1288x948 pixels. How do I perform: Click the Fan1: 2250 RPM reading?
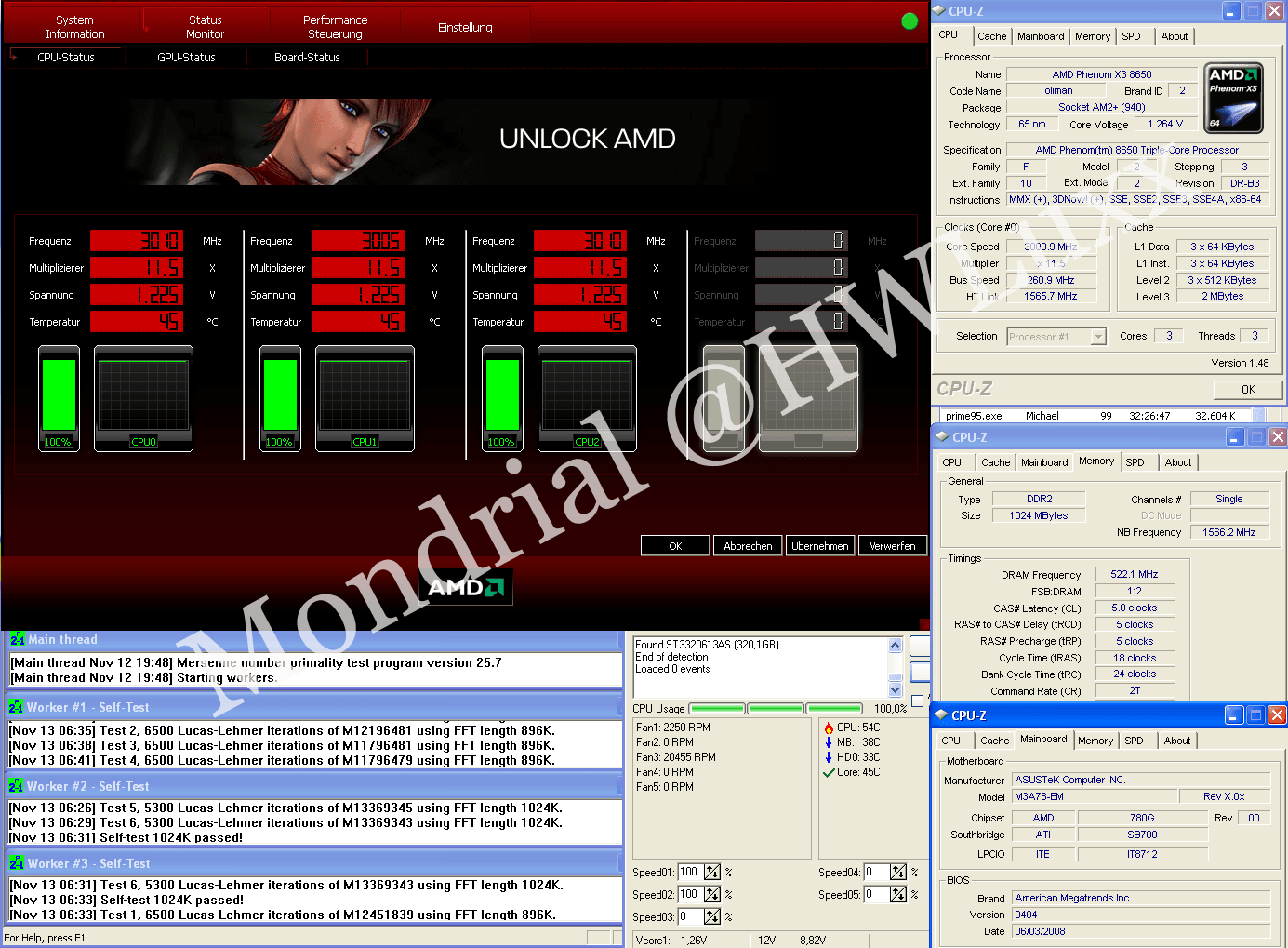673,728
